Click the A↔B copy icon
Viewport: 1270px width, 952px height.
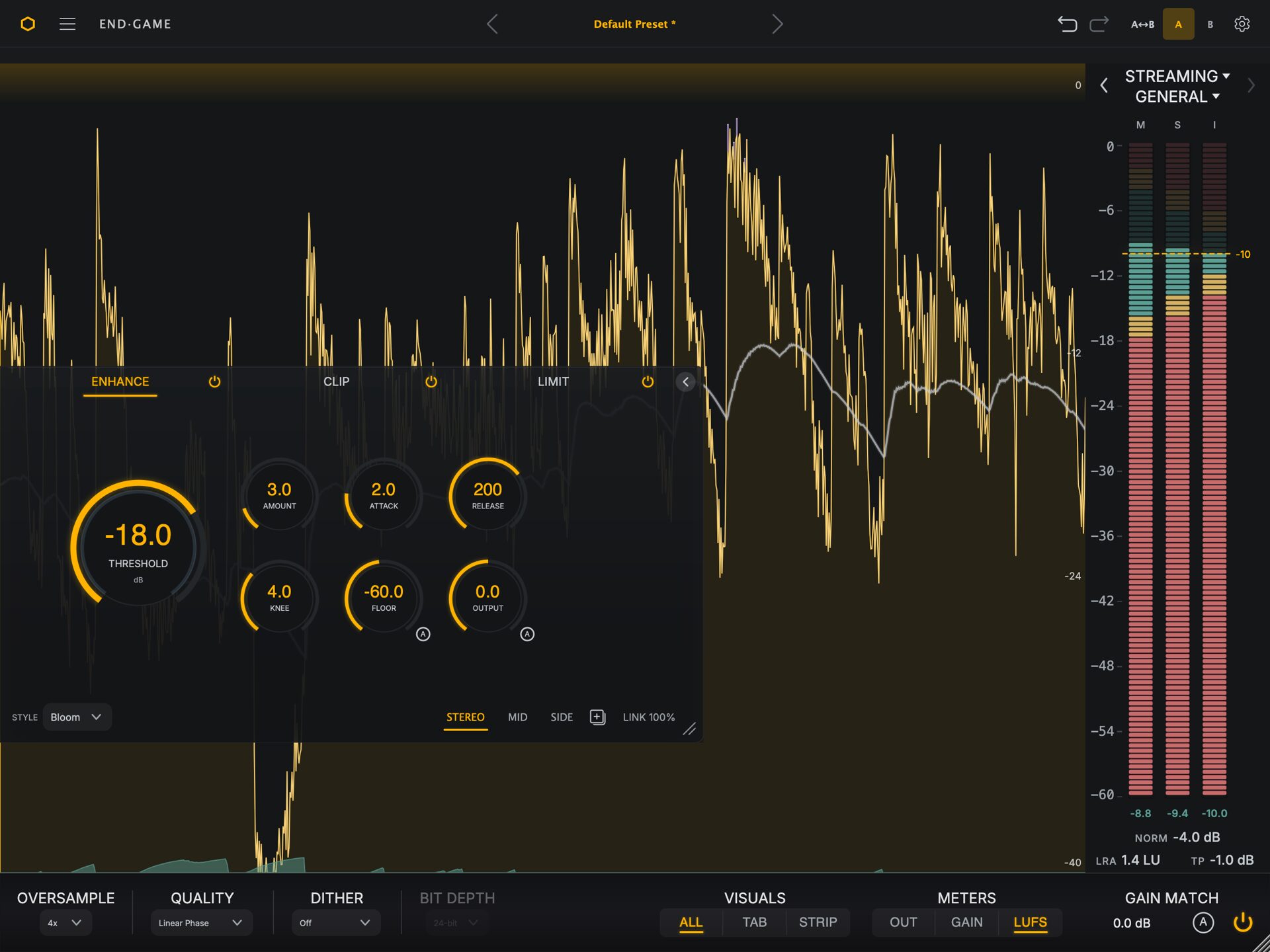tap(1142, 24)
